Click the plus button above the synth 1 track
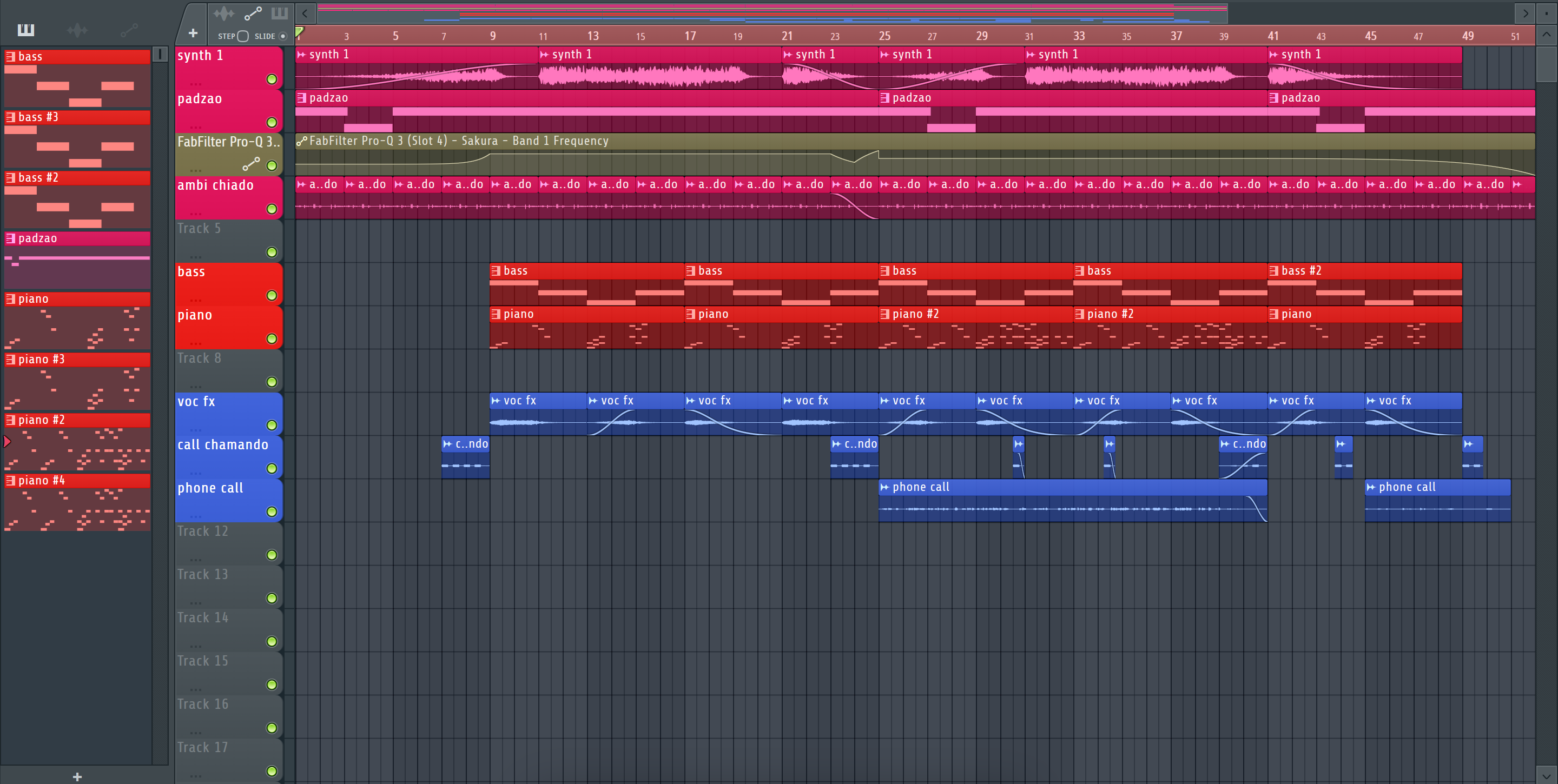The image size is (1558, 784). (193, 33)
